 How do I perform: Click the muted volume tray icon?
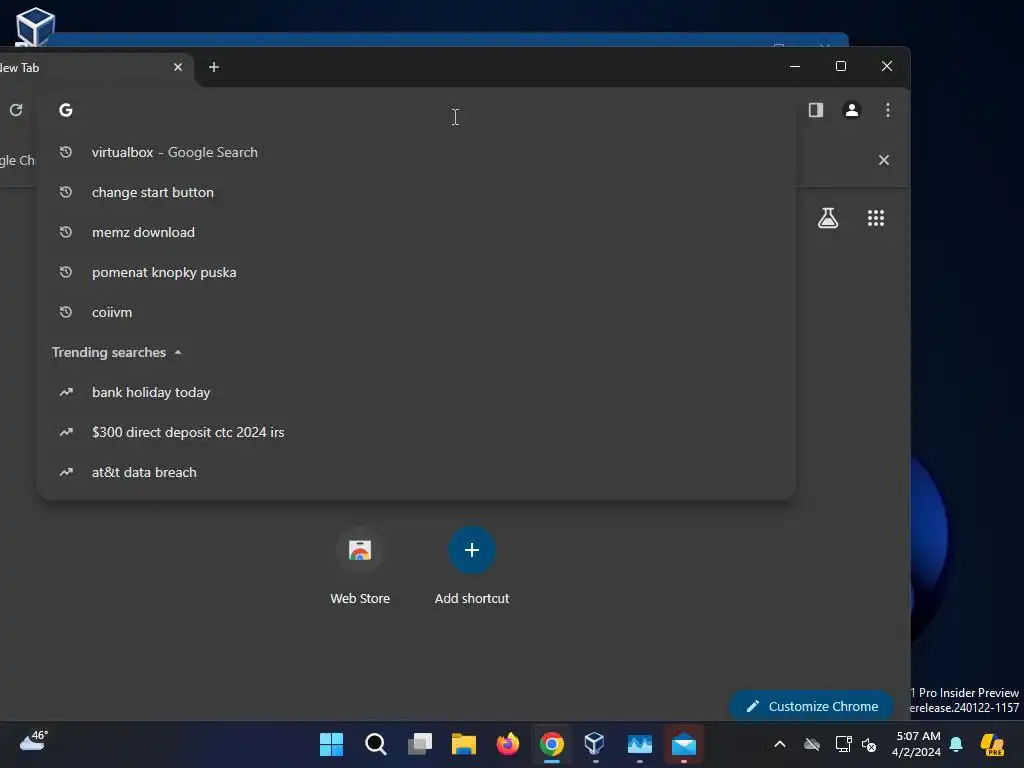[869, 744]
